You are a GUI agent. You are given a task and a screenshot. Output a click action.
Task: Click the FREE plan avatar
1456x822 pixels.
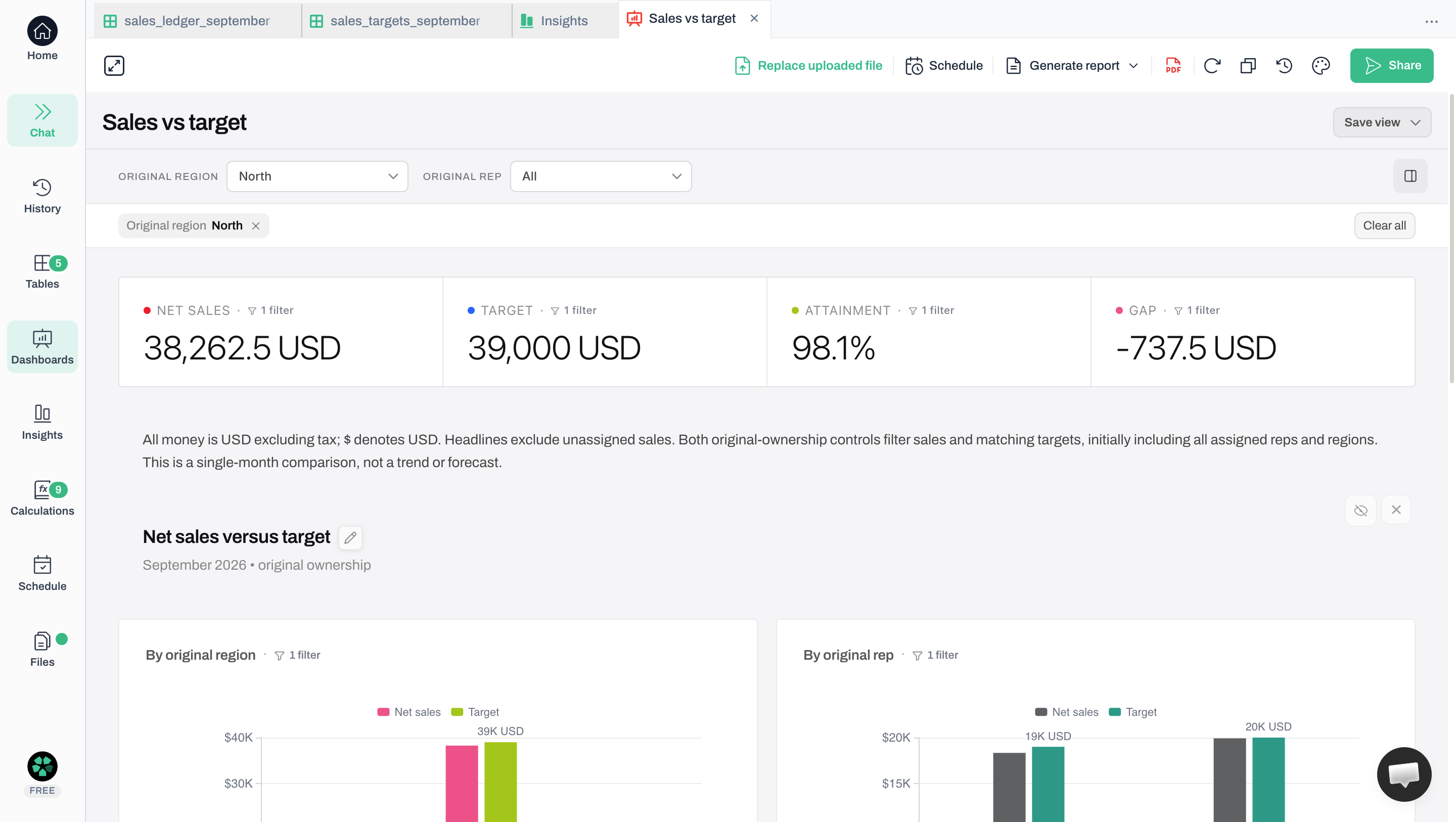tap(42, 767)
